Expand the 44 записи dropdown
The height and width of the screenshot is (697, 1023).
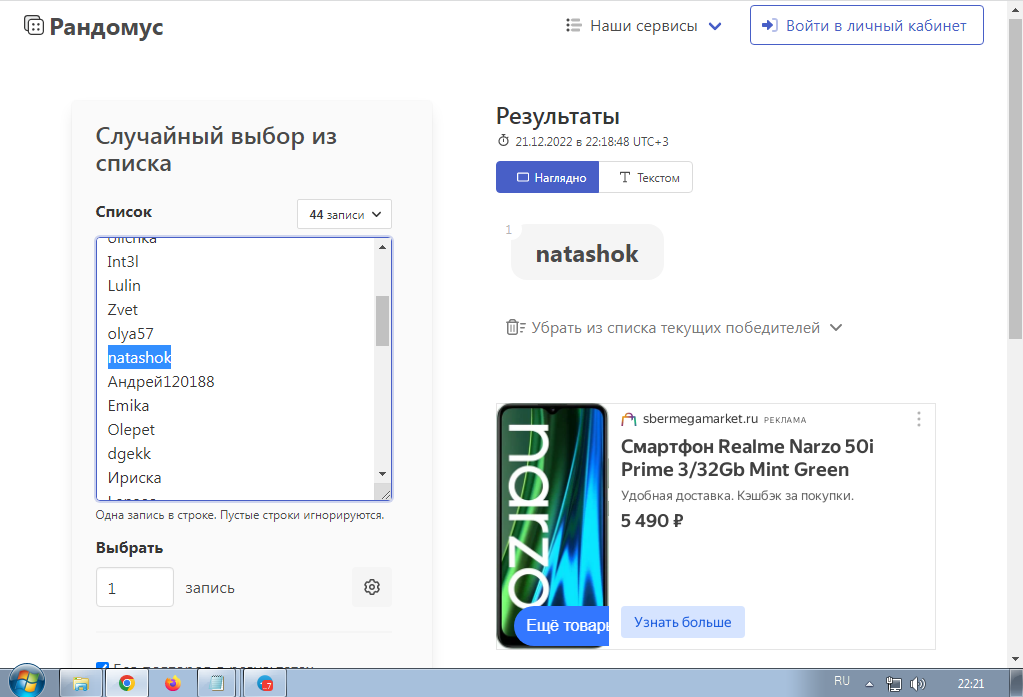pos(344,214)
